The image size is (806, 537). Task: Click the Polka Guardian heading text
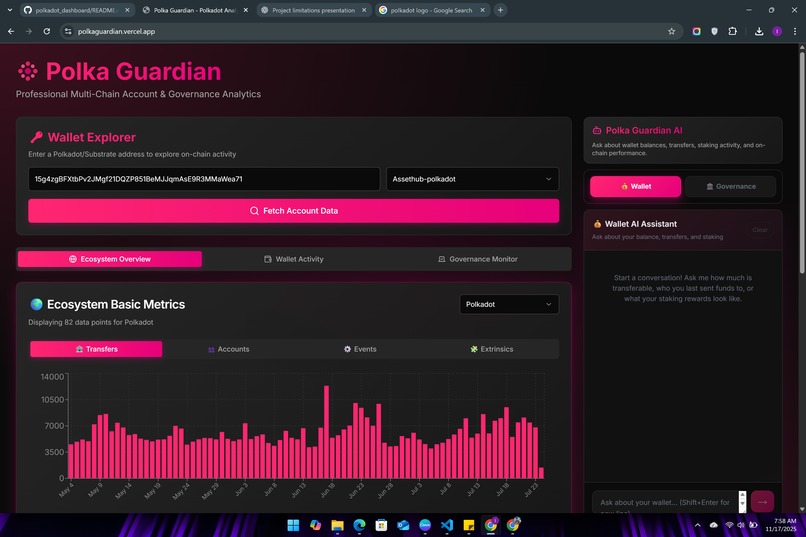tap(133, 71)
